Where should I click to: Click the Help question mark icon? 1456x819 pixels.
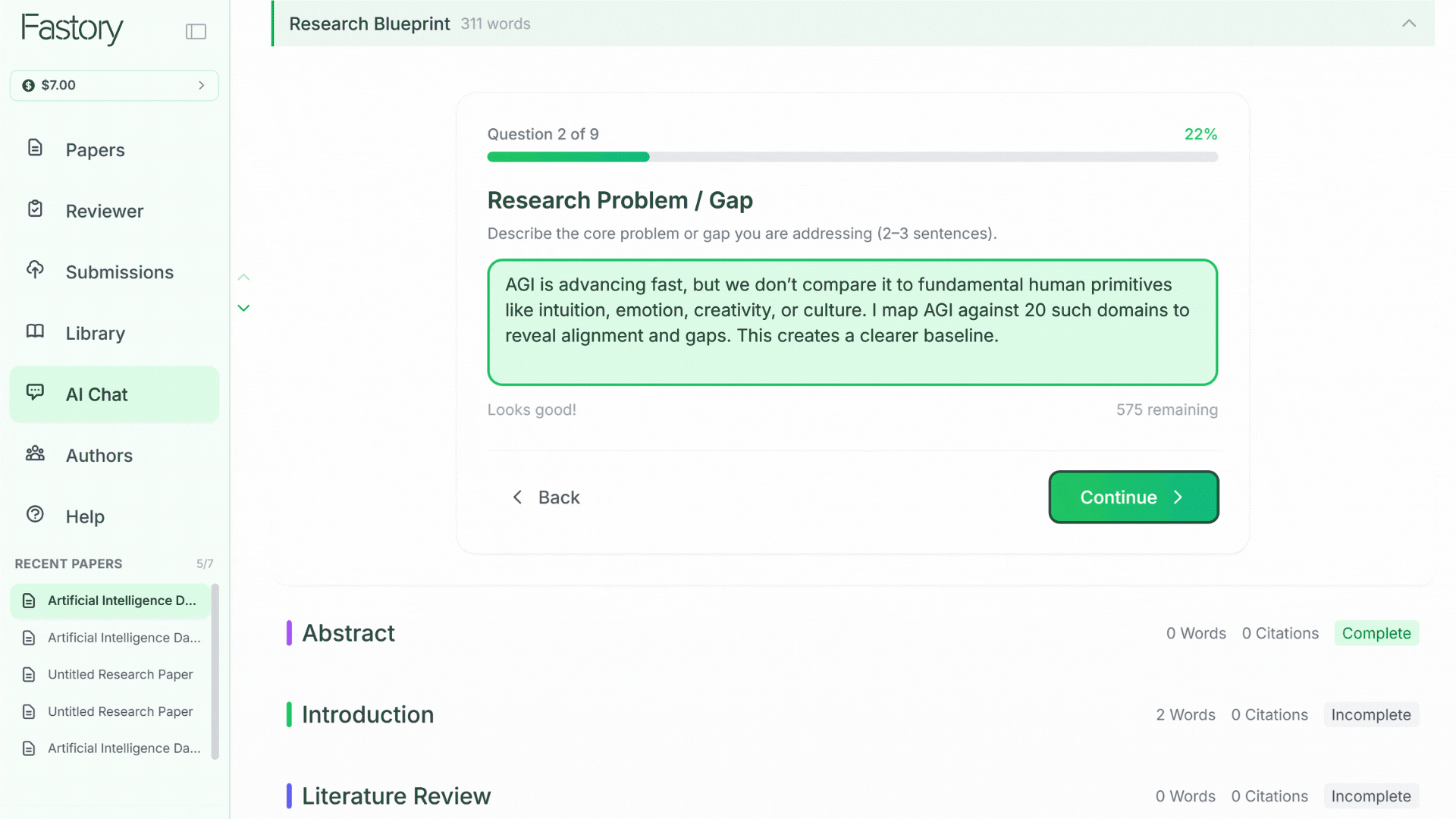pos(35,514)
